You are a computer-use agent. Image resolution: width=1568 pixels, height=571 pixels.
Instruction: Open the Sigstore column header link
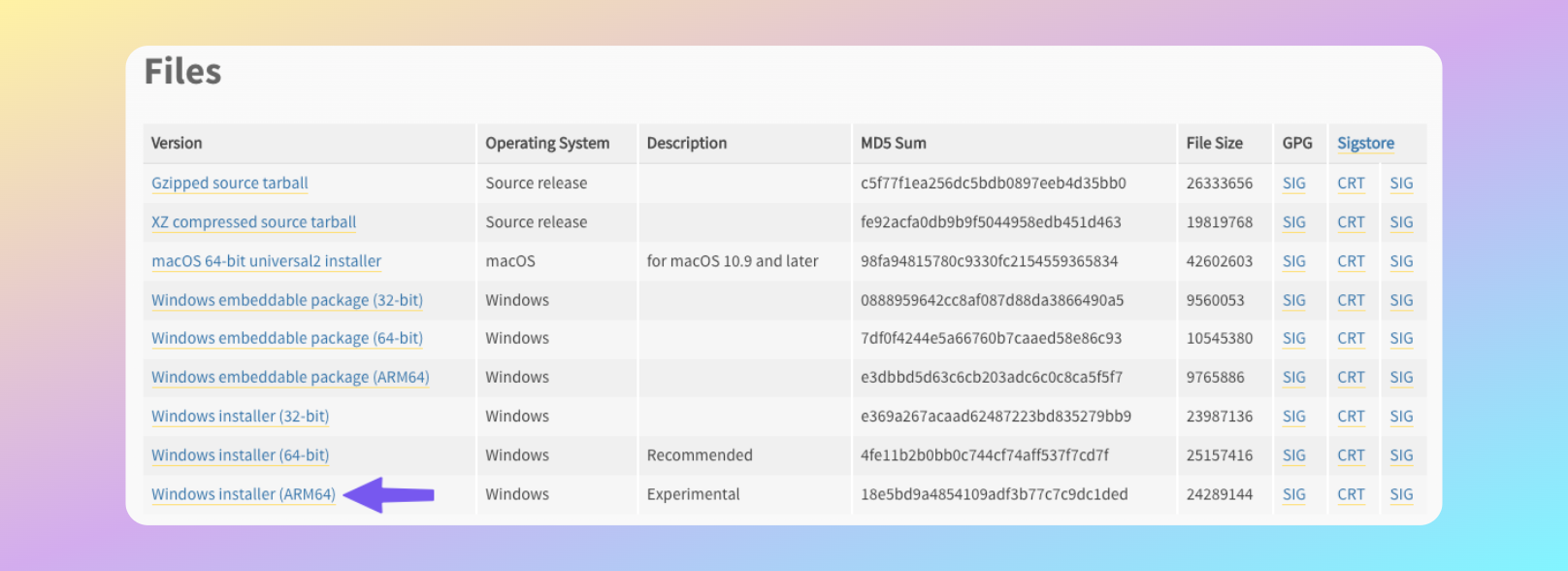coord(1365,143)
